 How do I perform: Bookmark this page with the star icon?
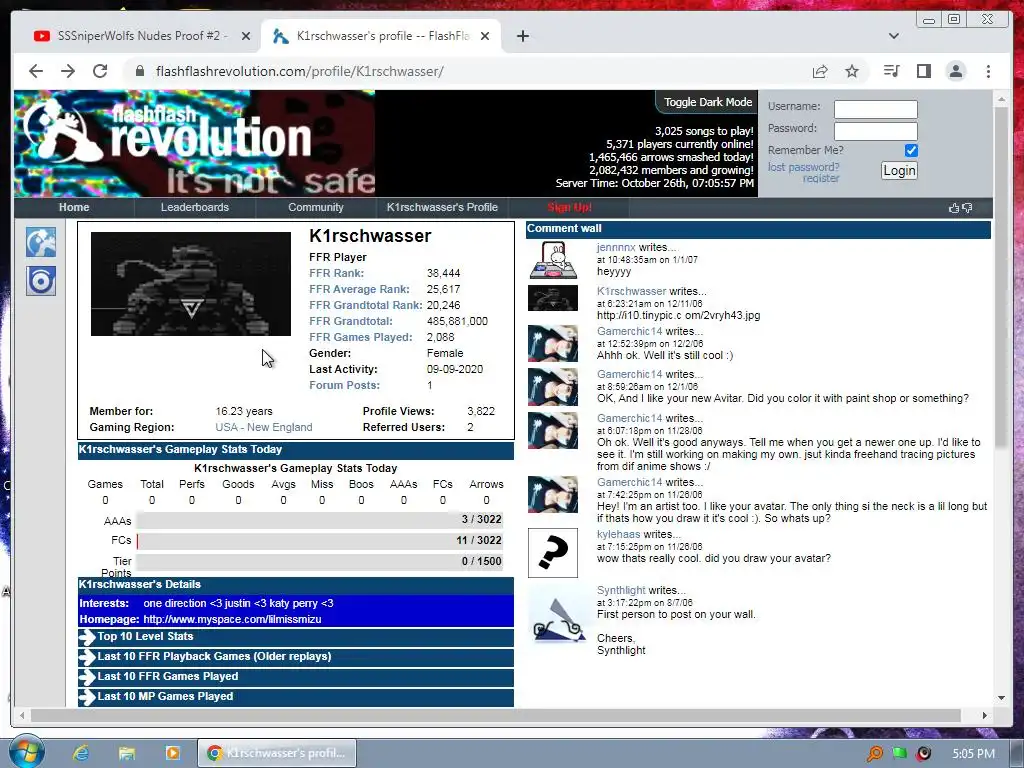click(x=852, y=71)
